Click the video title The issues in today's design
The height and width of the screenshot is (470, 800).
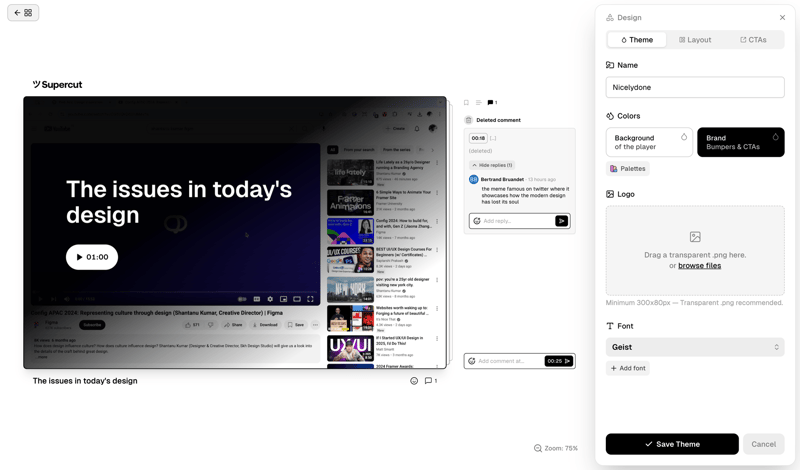tap(85, 381)
